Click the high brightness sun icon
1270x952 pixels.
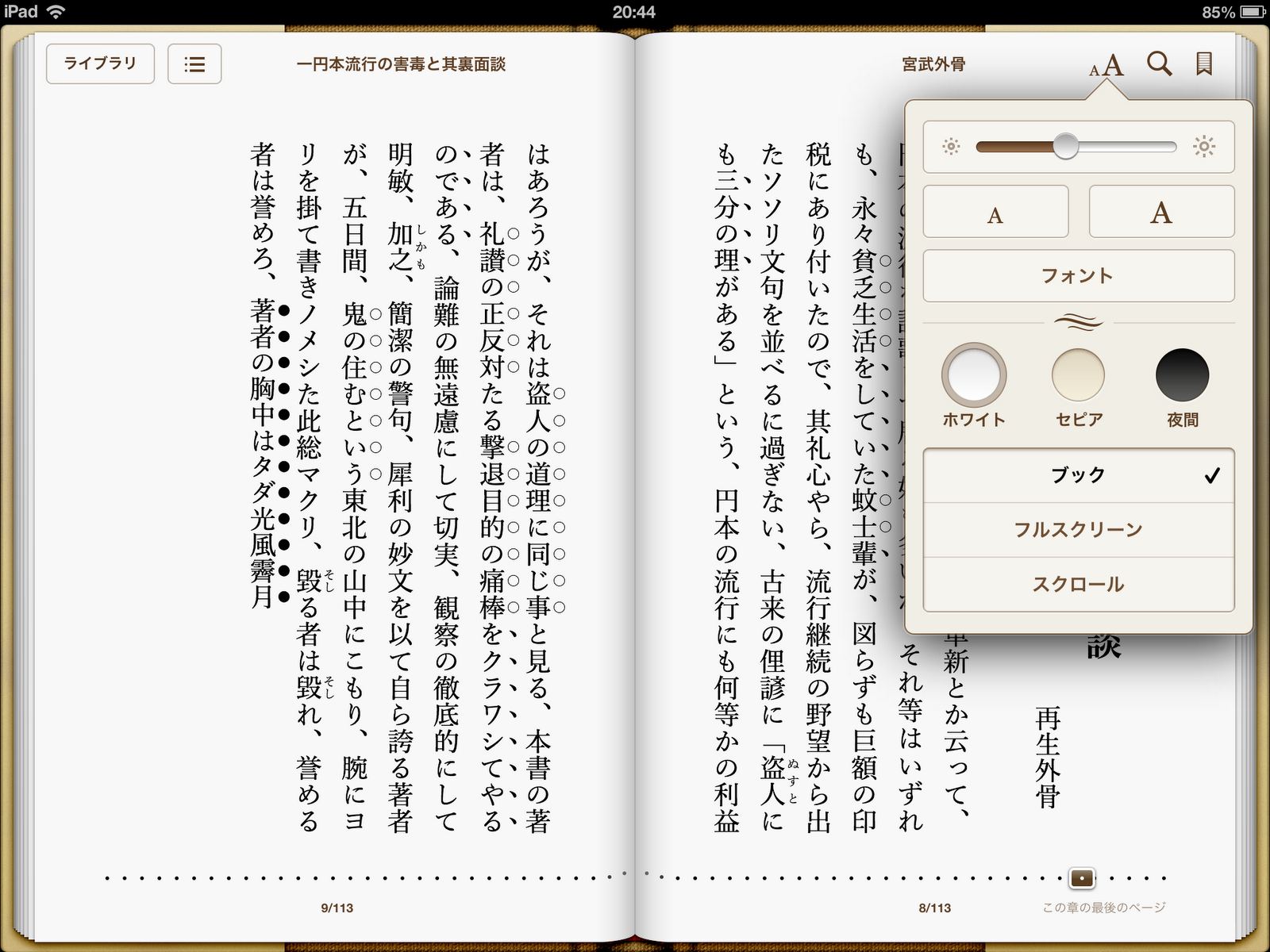[1204, 147]
